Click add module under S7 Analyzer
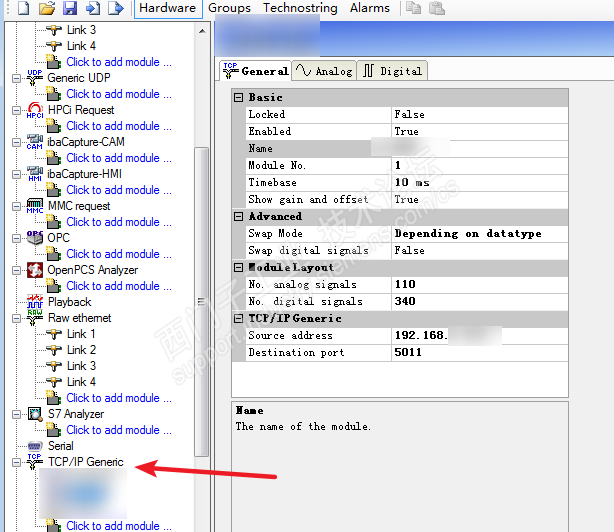 [119, 430]
